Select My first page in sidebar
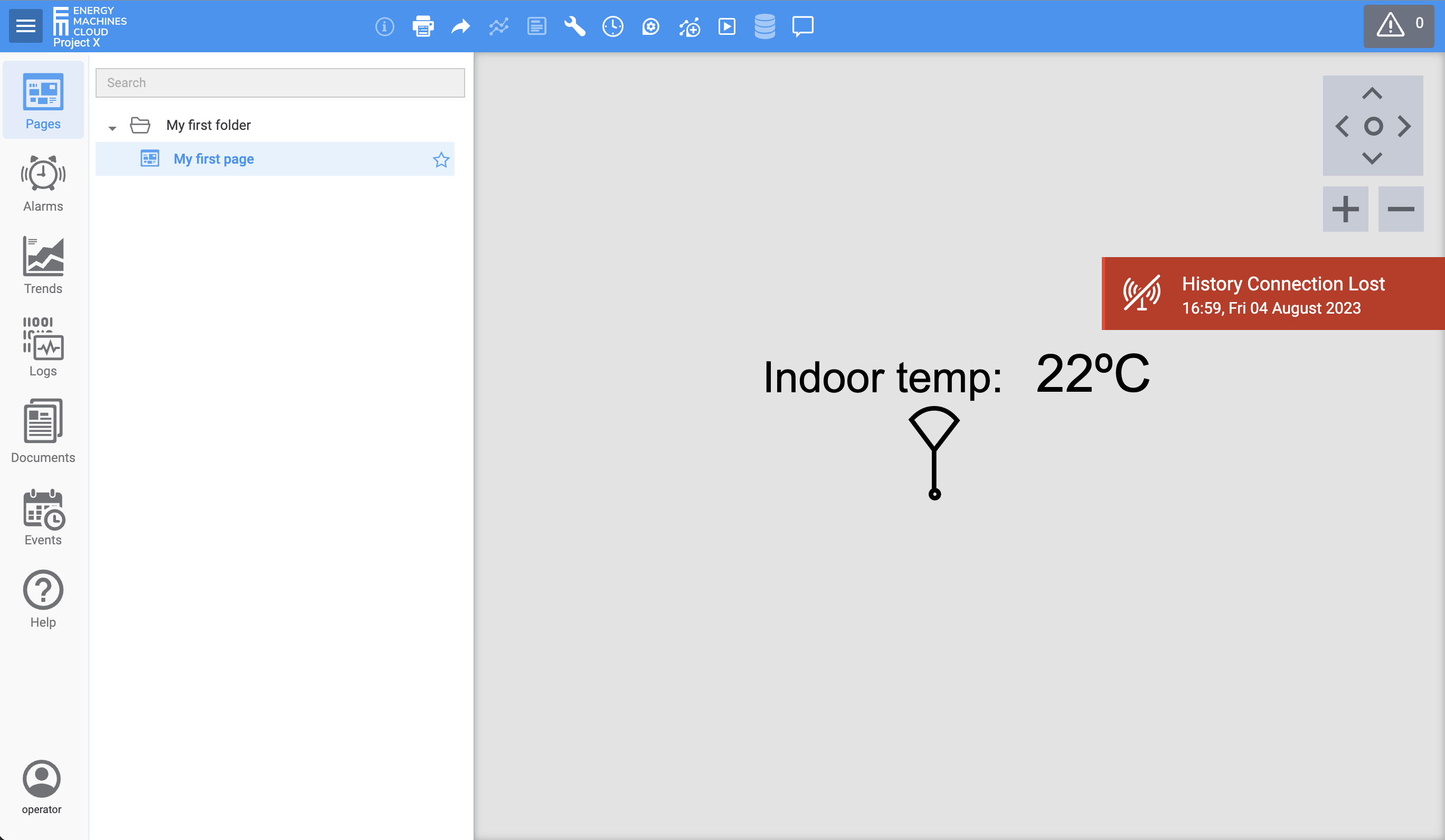Viewport: 1445px width, 840px height. pyautogui.click(x=213, y=158)
